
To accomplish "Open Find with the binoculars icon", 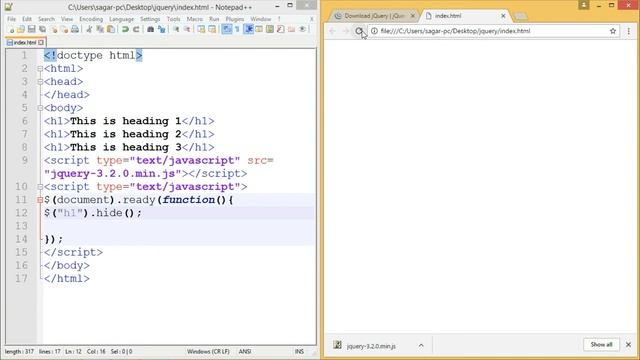I will point(150,29).
